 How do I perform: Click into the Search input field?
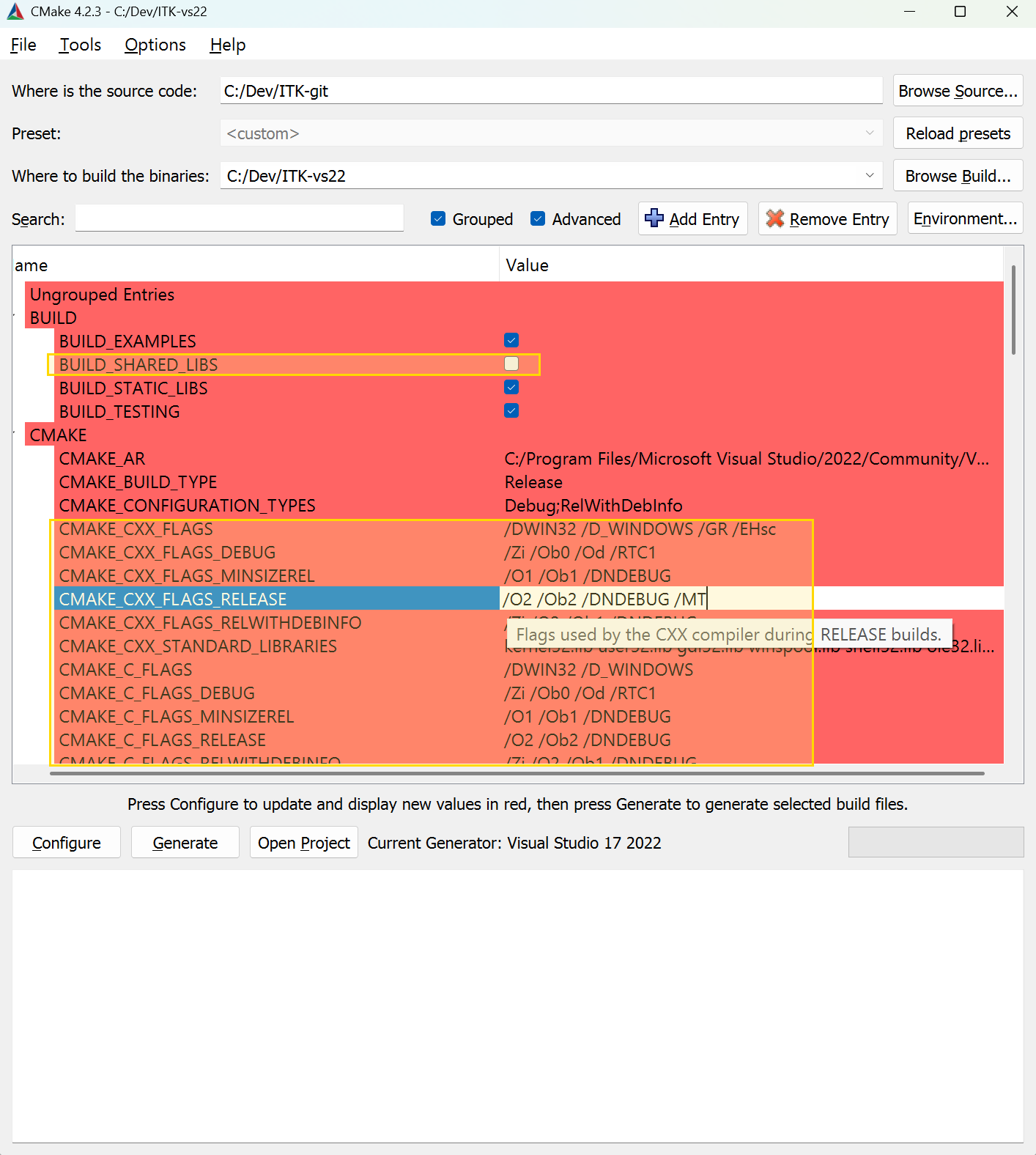click(239, 218)
